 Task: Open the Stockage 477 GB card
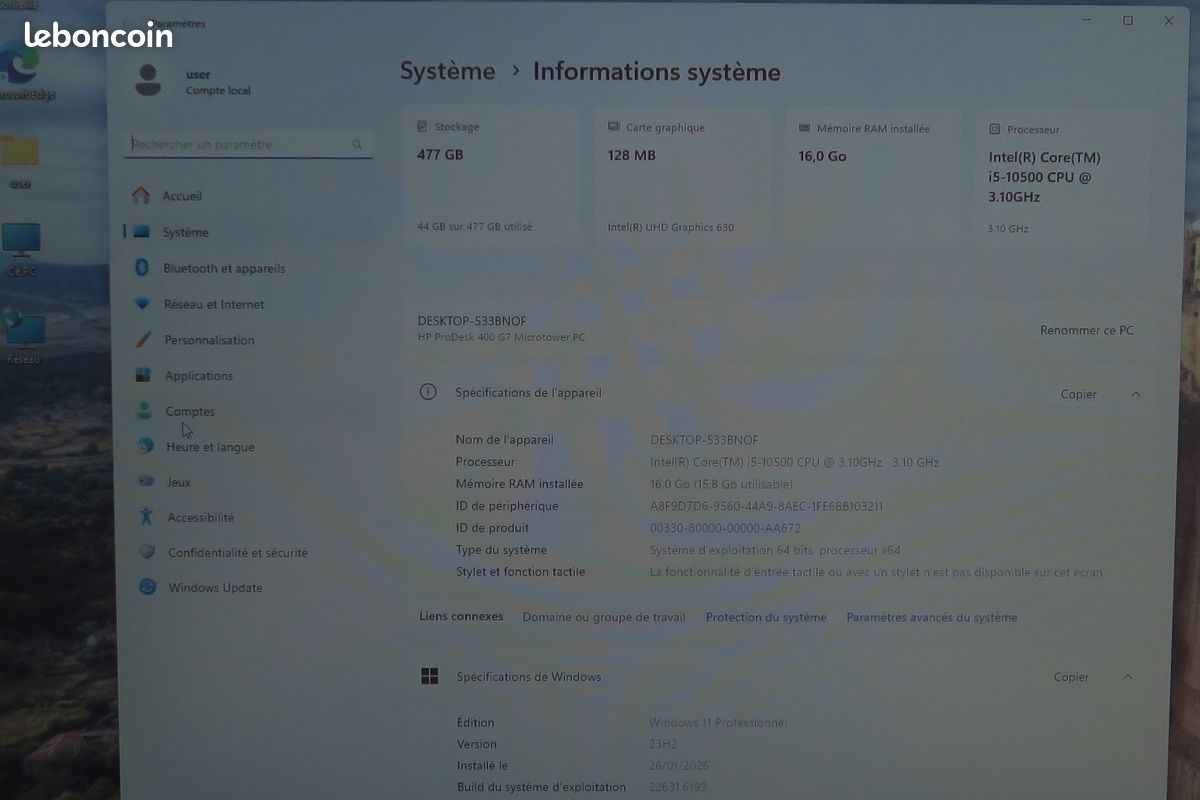coord(492,178)
